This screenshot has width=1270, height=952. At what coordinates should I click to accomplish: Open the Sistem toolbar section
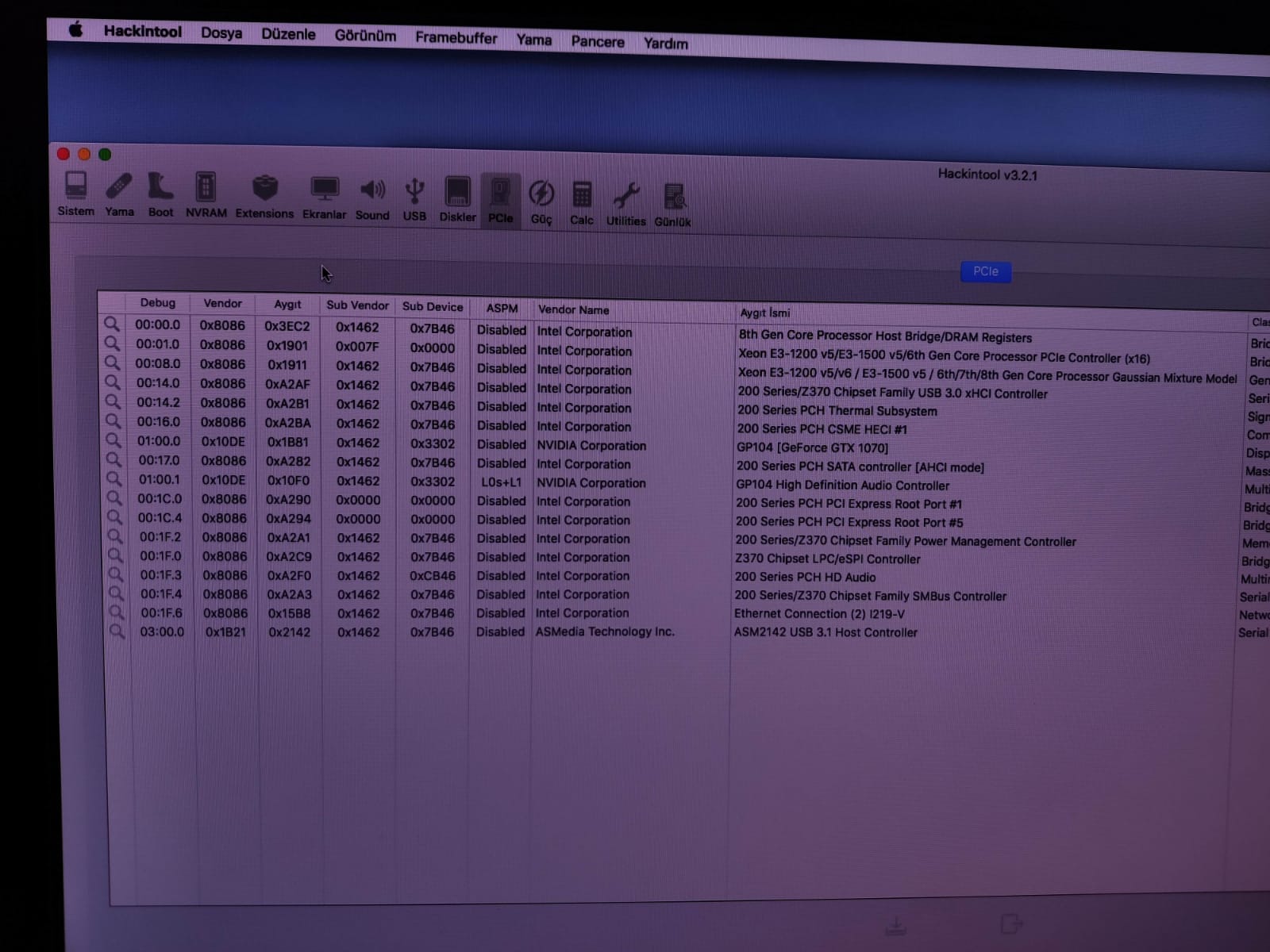(x=76, y=193)
